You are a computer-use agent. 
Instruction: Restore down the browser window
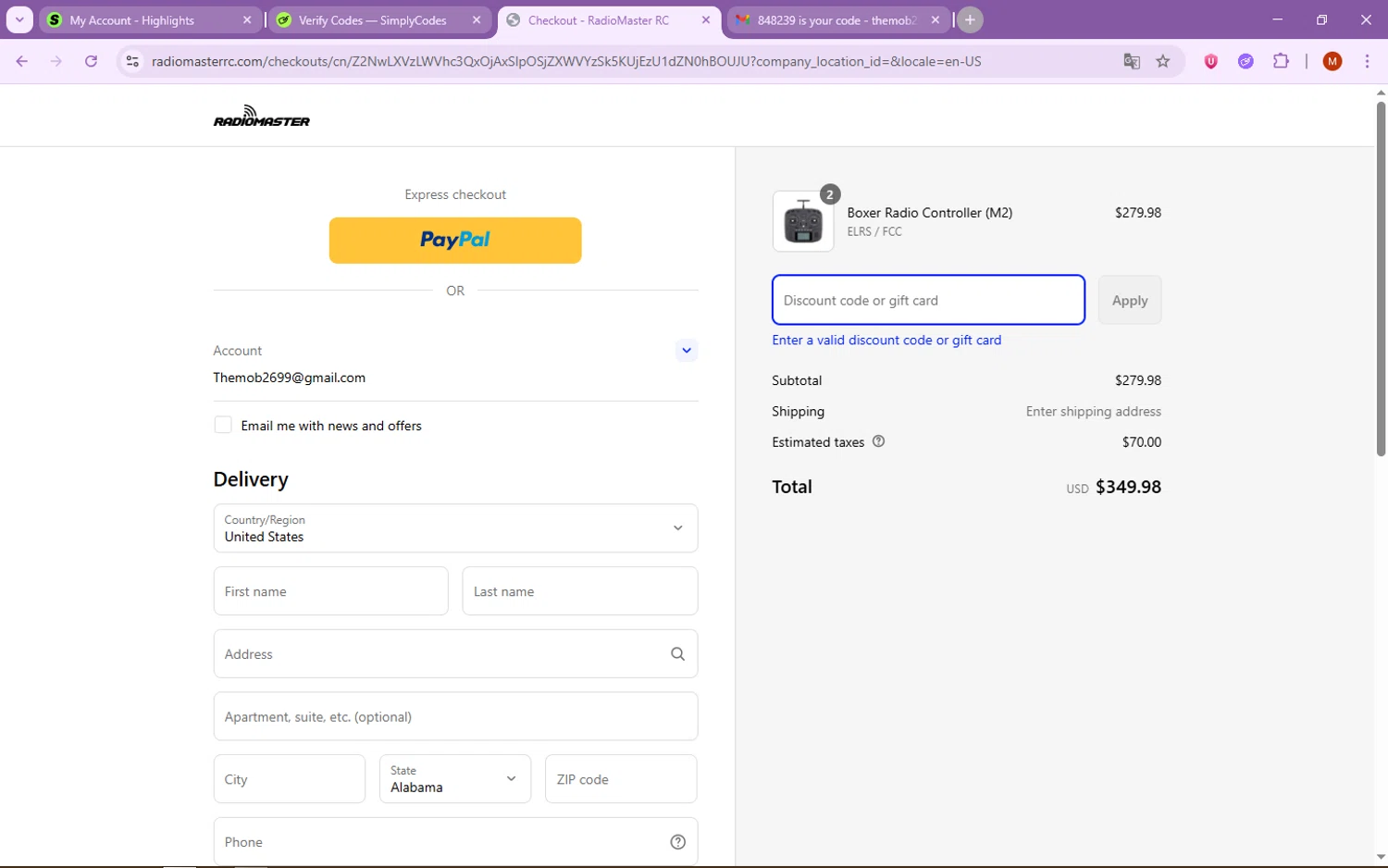pos(1321,19)
